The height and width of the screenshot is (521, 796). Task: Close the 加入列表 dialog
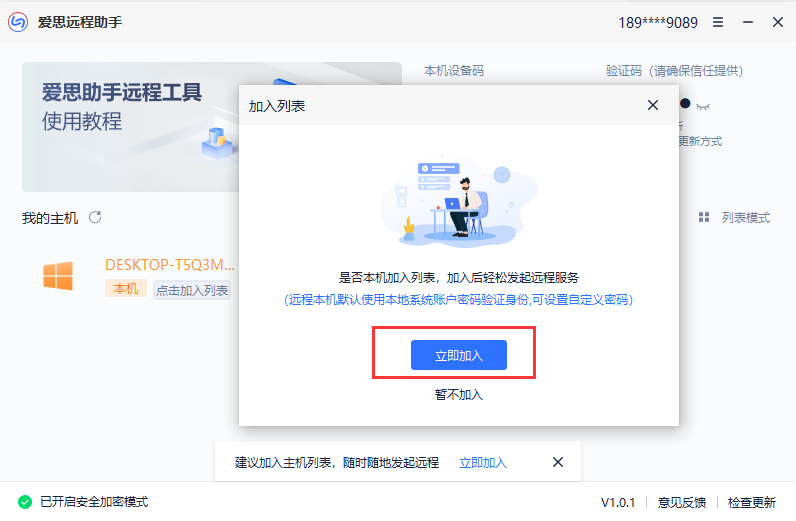click(x=653, y=105)
